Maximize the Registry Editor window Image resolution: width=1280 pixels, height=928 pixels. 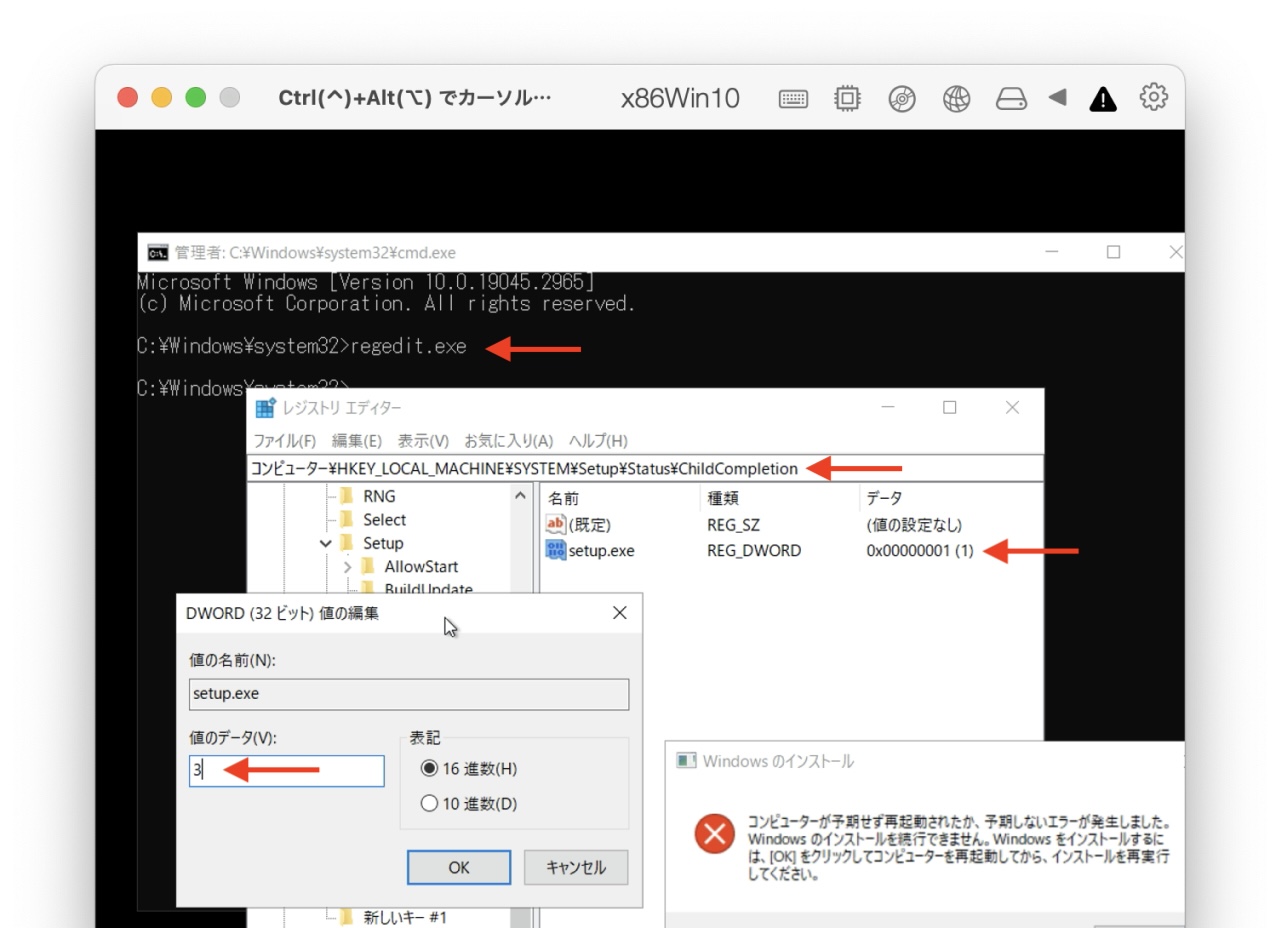point(950,407)
